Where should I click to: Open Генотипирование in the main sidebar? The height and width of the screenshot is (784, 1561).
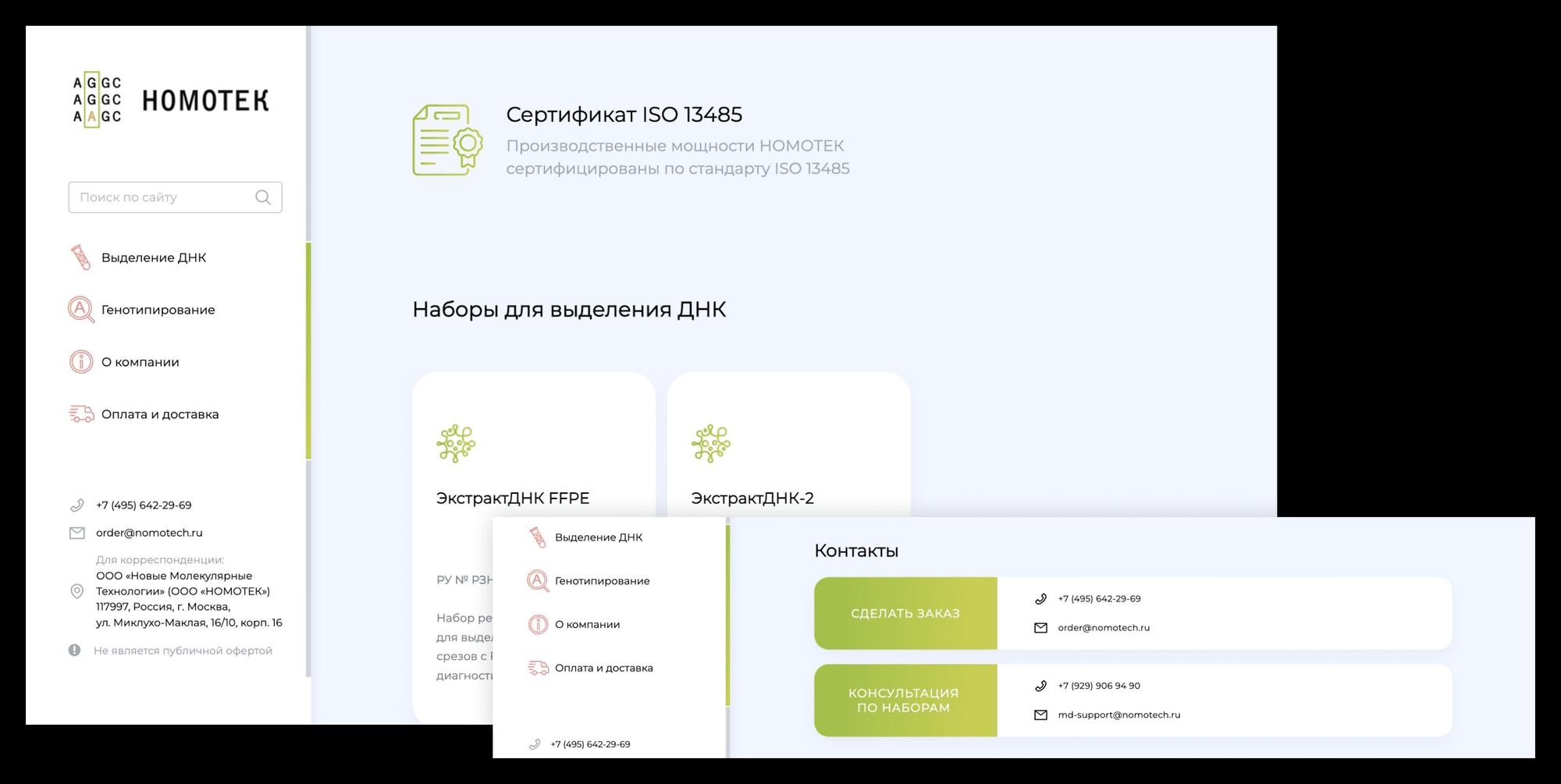pos(158,310)
